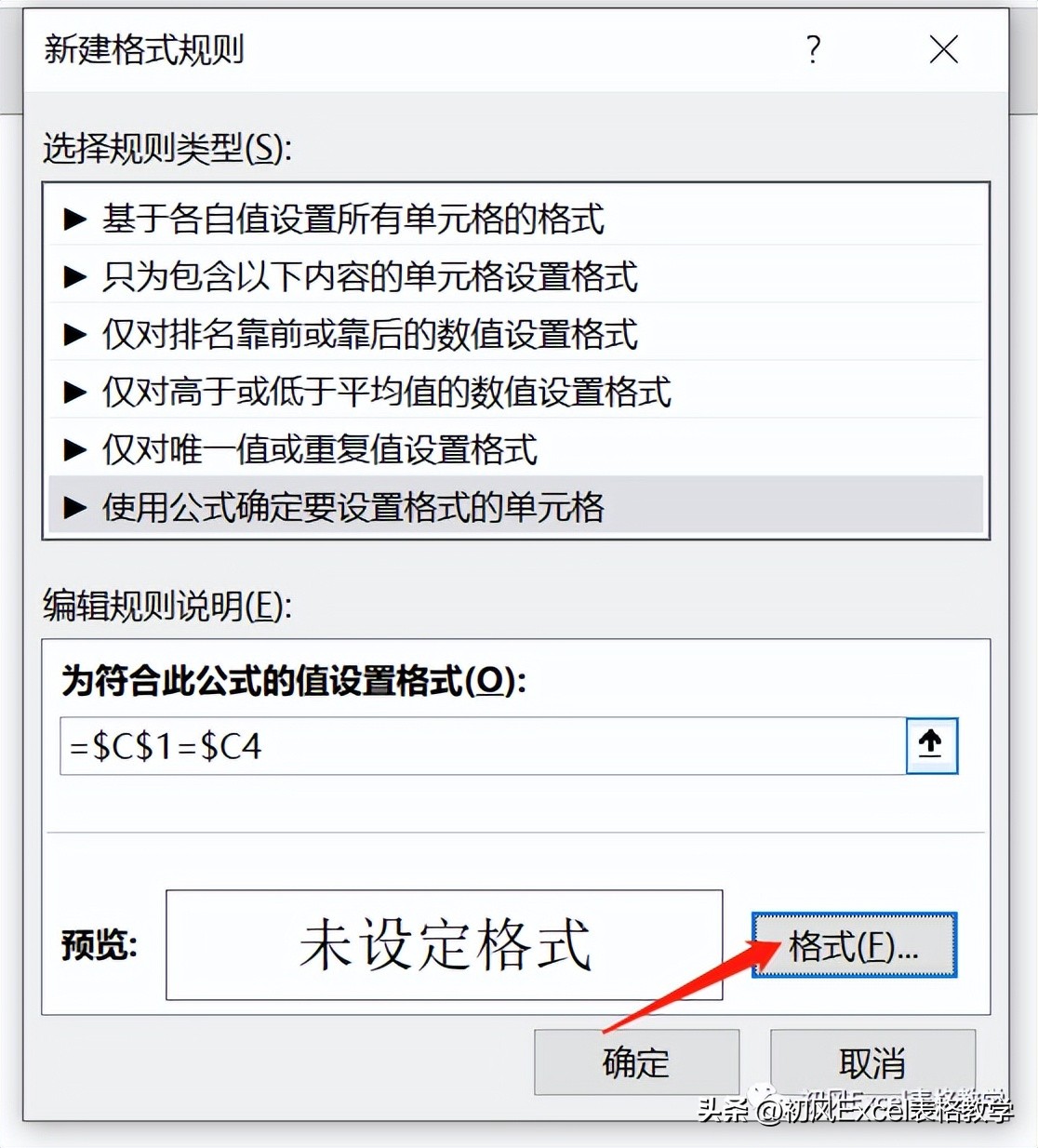
Task: Confirm with the 确定 button
Action: [636, 1061]
